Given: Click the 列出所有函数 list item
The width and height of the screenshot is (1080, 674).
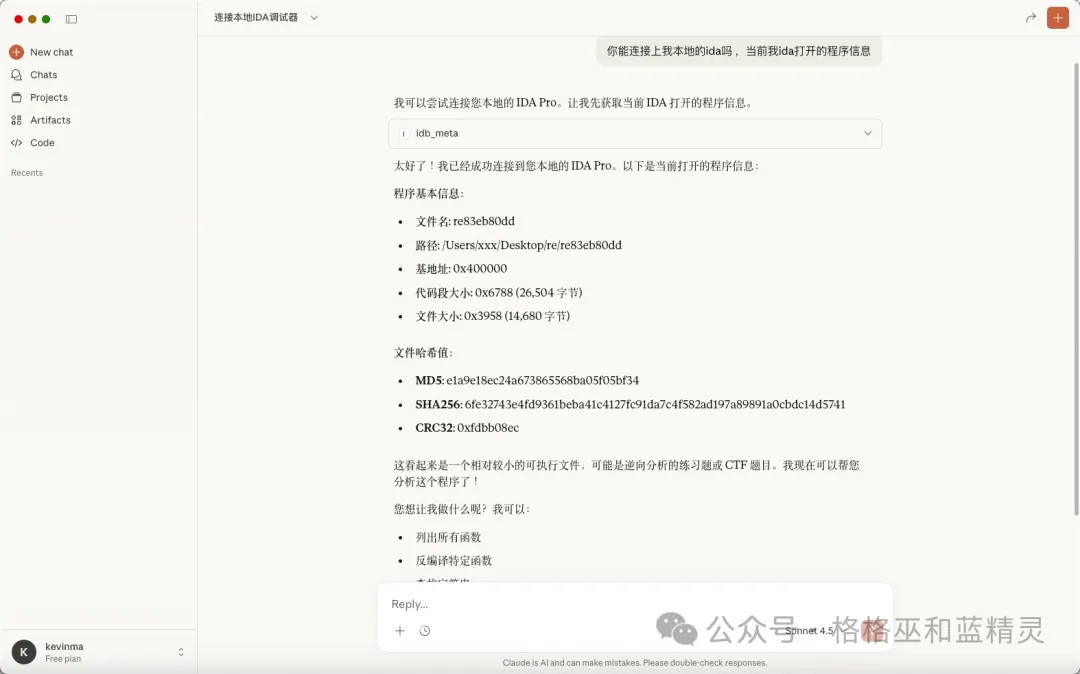Looking at the screenshot, I should (x=448, y=537).
